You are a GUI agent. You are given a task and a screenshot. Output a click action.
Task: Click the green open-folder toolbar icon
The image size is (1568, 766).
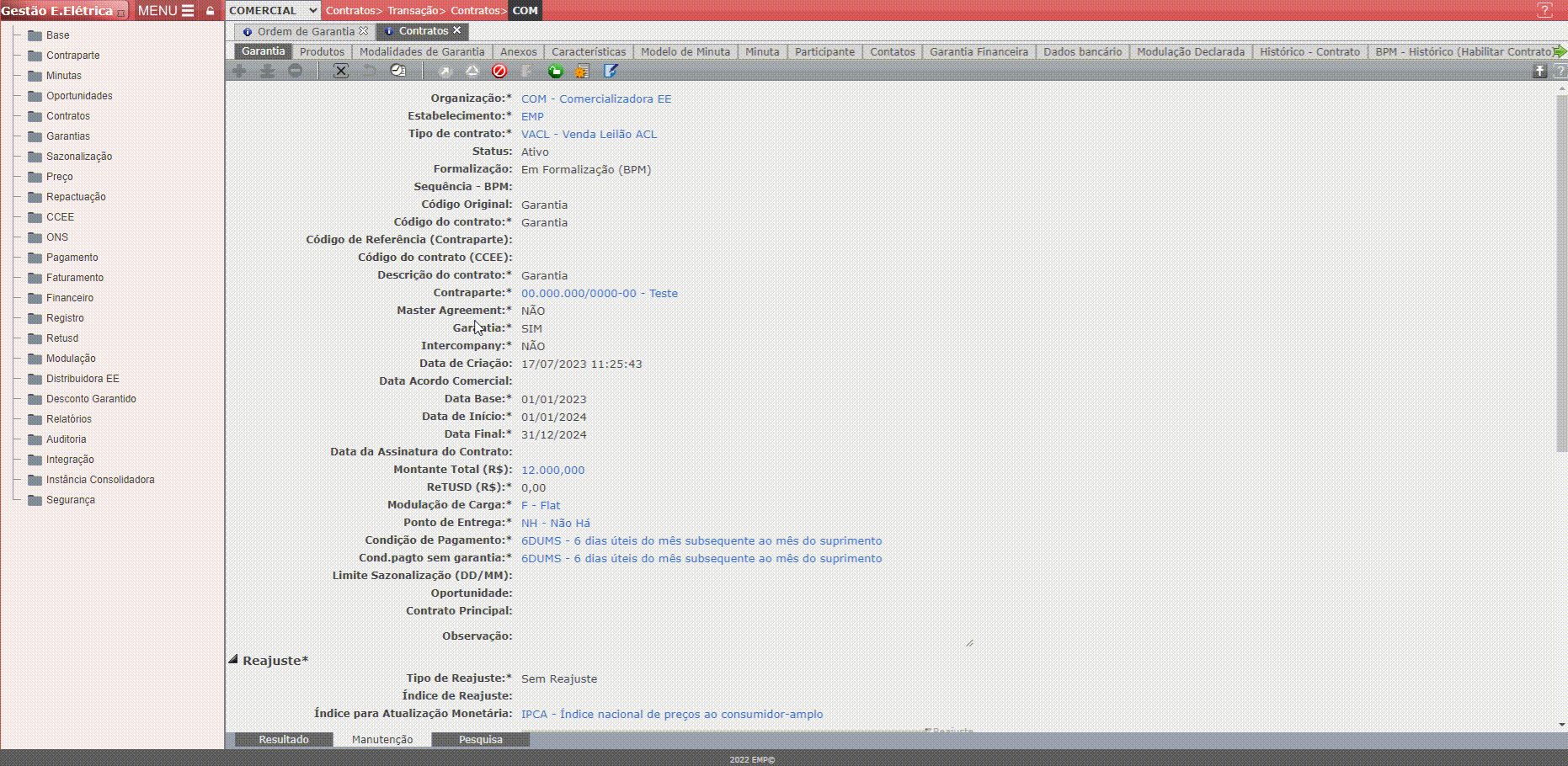pos(555,72)
